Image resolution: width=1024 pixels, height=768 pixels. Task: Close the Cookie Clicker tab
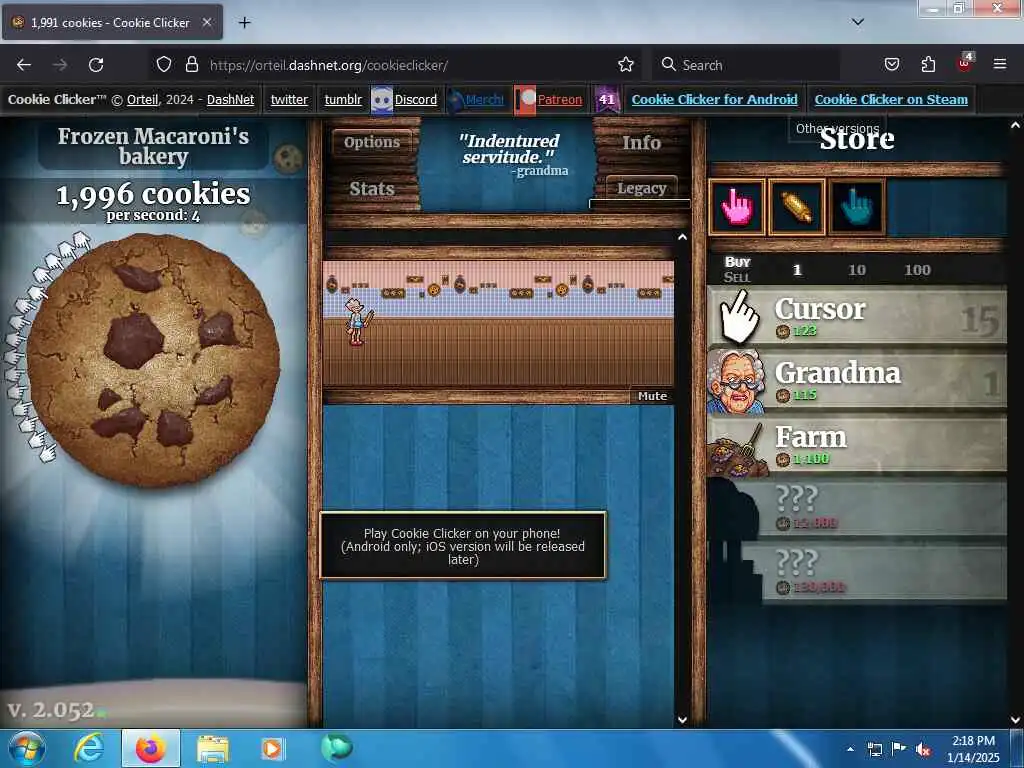coord(206,22)
